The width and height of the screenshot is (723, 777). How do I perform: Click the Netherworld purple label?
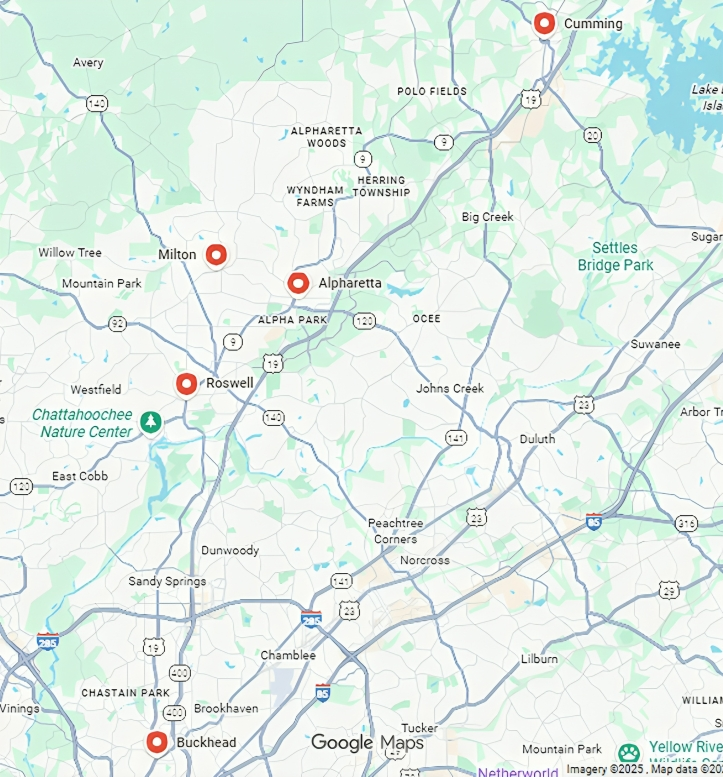coord(518,772)
